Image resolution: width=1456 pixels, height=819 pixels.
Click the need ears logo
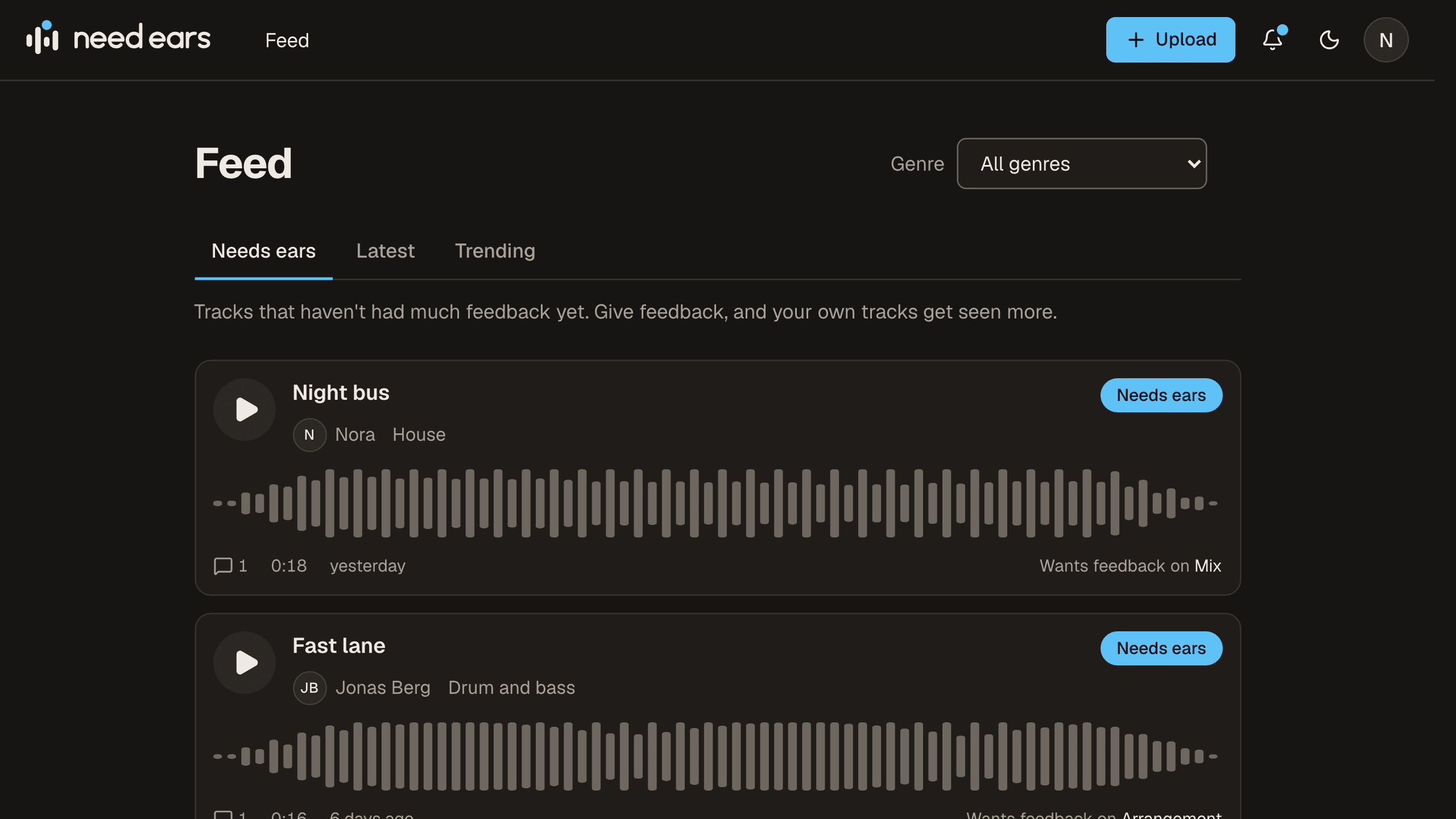(118, 39)
